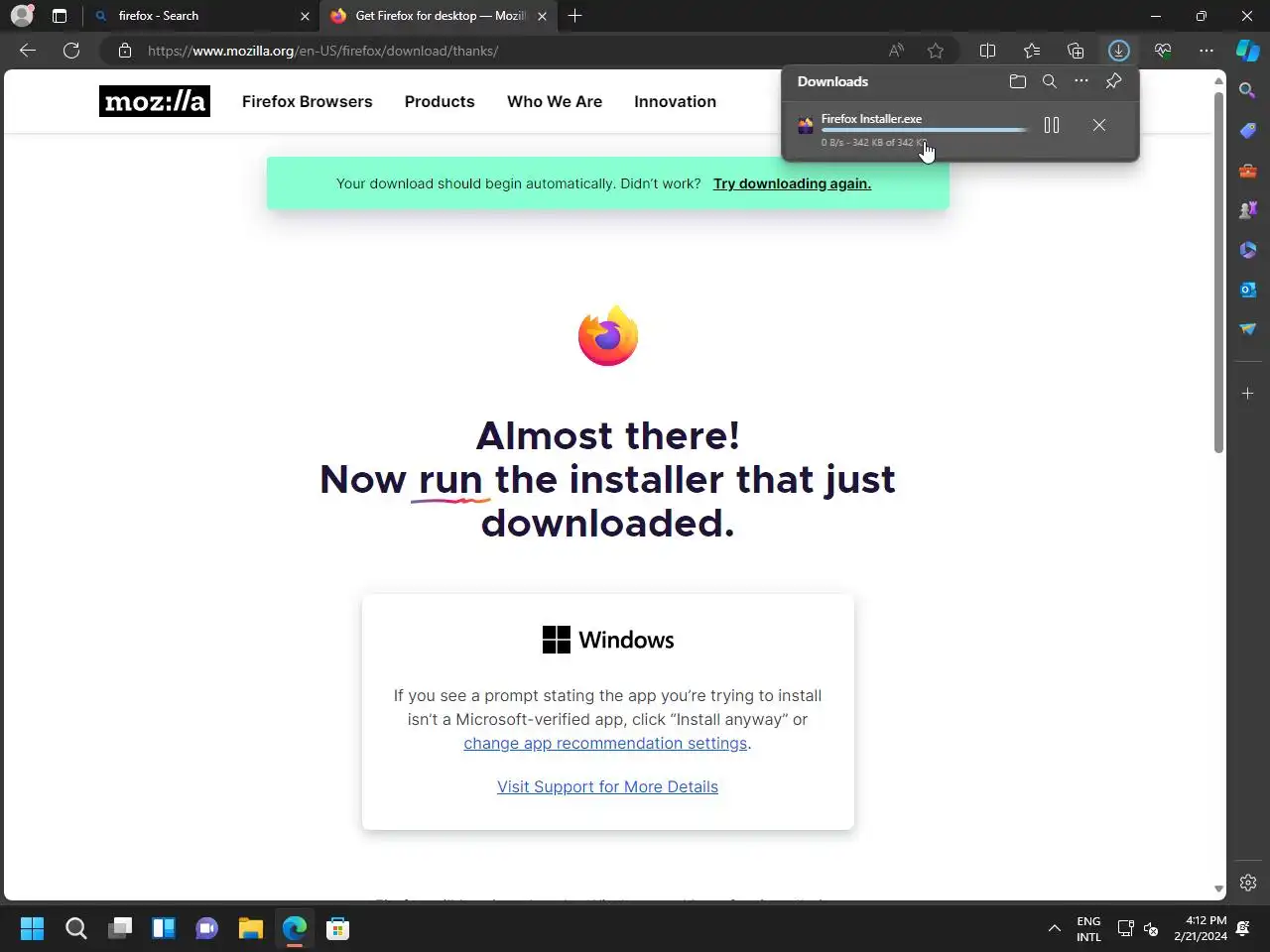
Task: Open sidebar Microsoft 365 icon
Action: pyautogui.click(x=1248, y=250)
